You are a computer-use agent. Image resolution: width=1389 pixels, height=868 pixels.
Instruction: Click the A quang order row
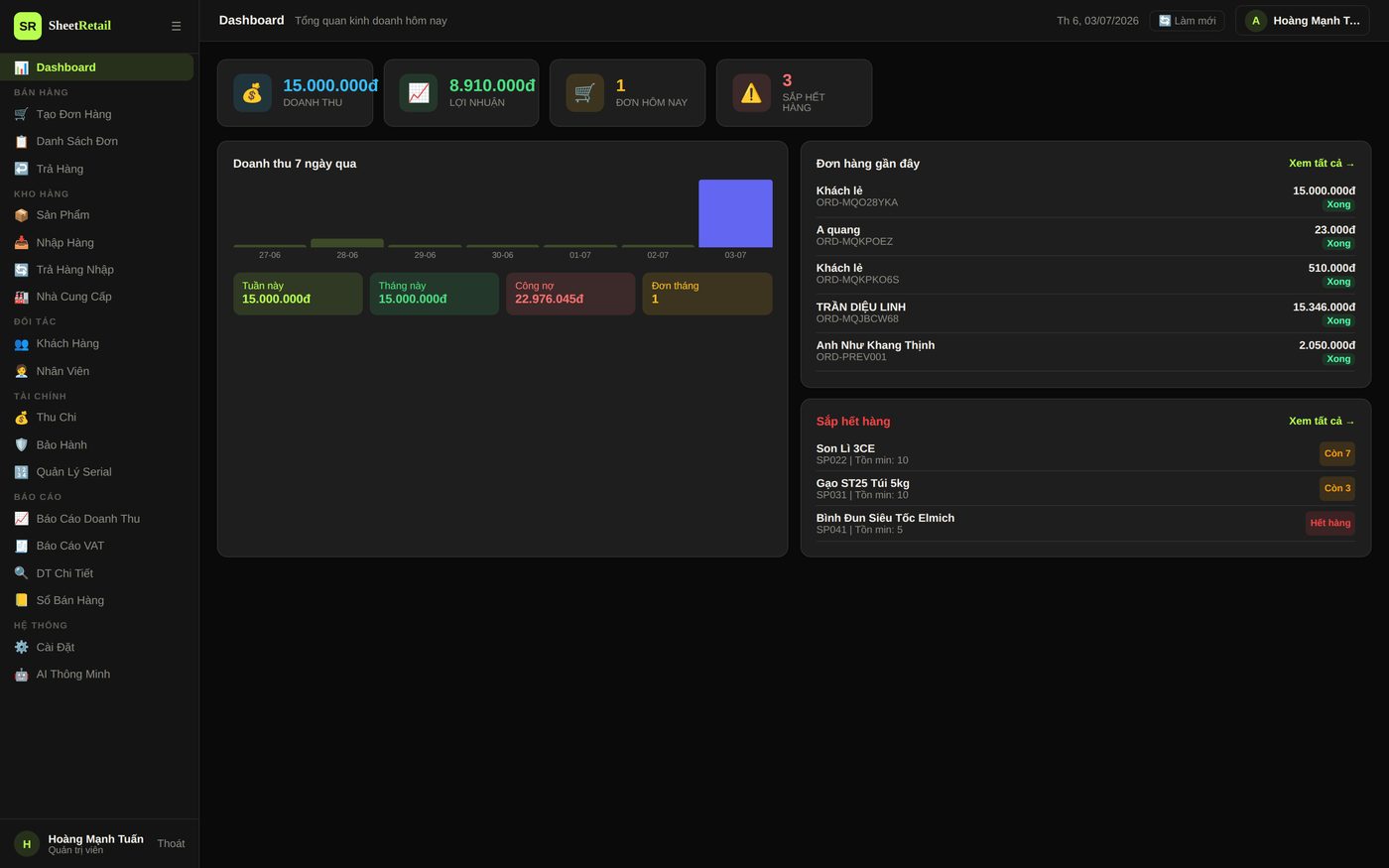point(1085,236)
